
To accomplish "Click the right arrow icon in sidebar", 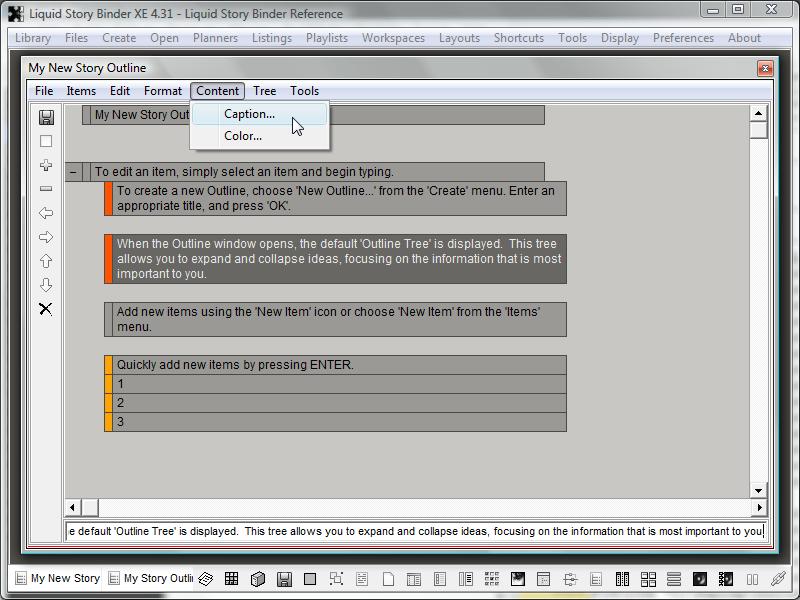I will tap(46, 237).
